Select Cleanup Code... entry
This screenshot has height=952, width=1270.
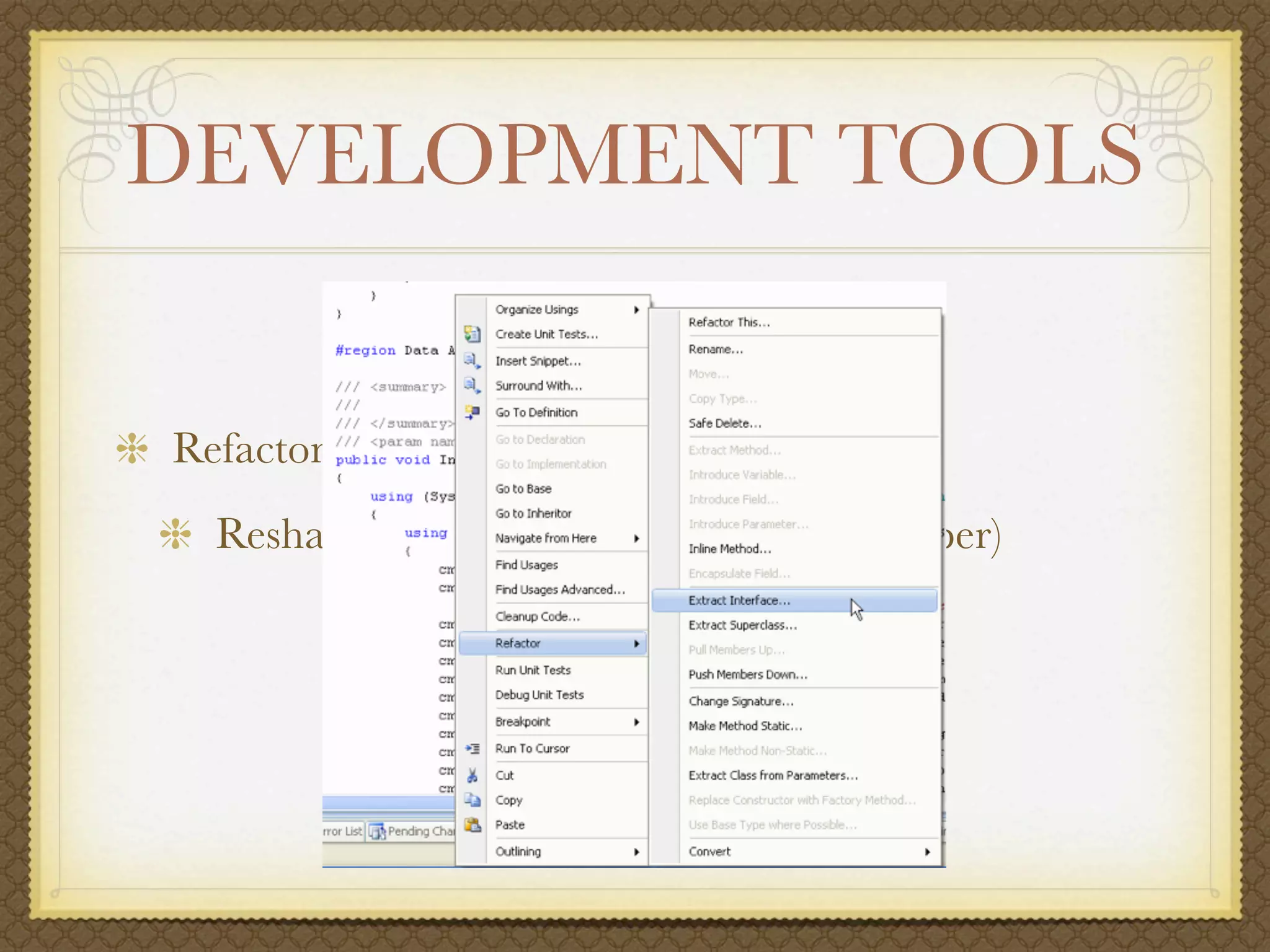pyautogui.click(x=553, y=616)
